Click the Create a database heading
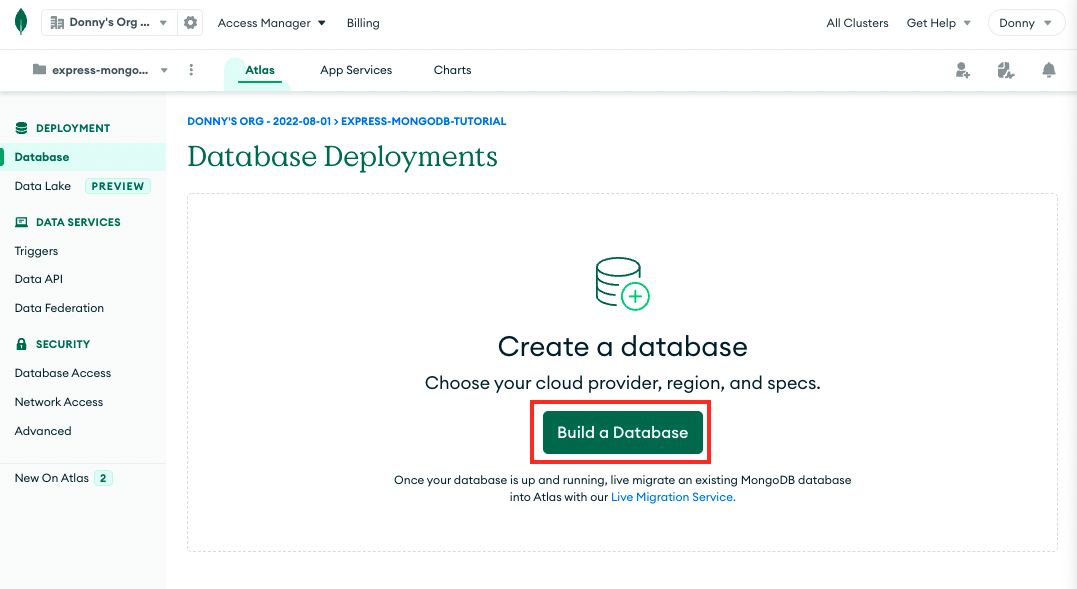The height and width of the screenshot is (589, 1077). 622,347
